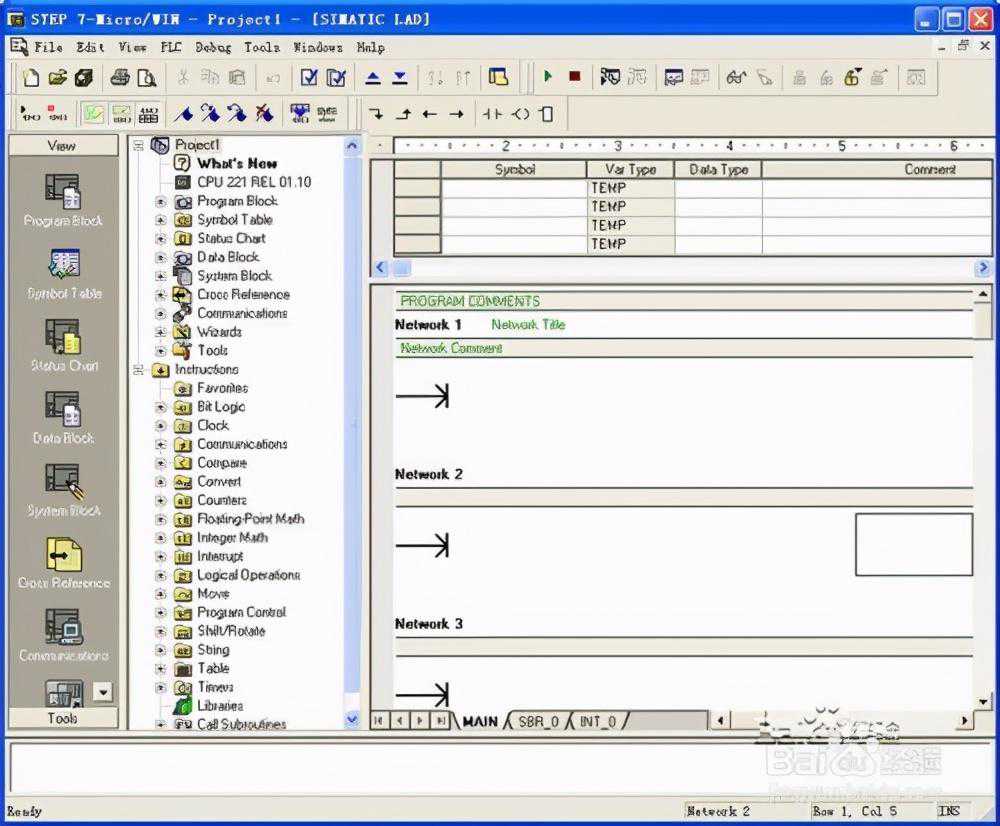Expand the Program Block tree node
This screenshot has height=826, width=1000.
161,202
